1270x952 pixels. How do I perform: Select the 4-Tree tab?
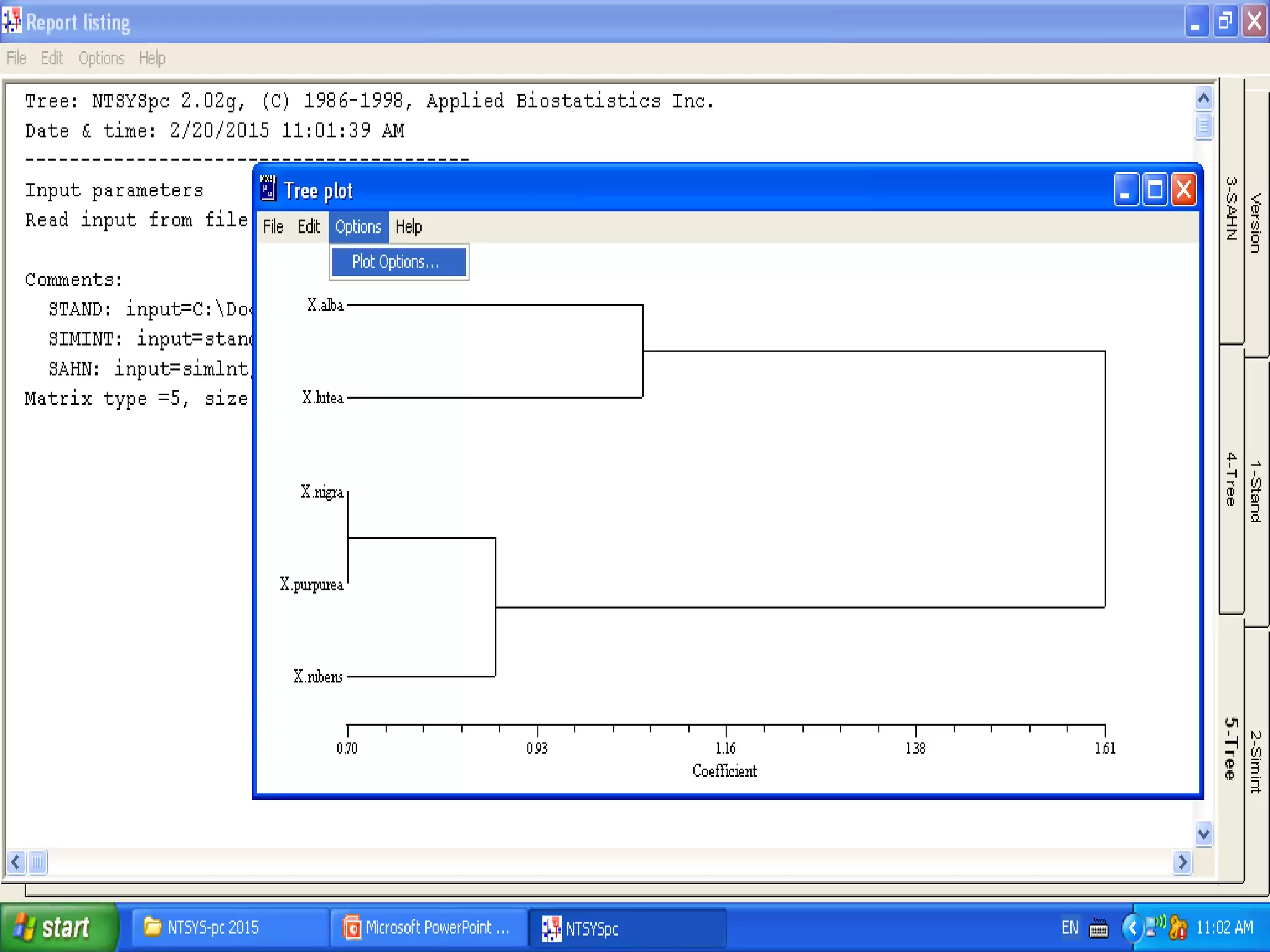coord(1232,479)
